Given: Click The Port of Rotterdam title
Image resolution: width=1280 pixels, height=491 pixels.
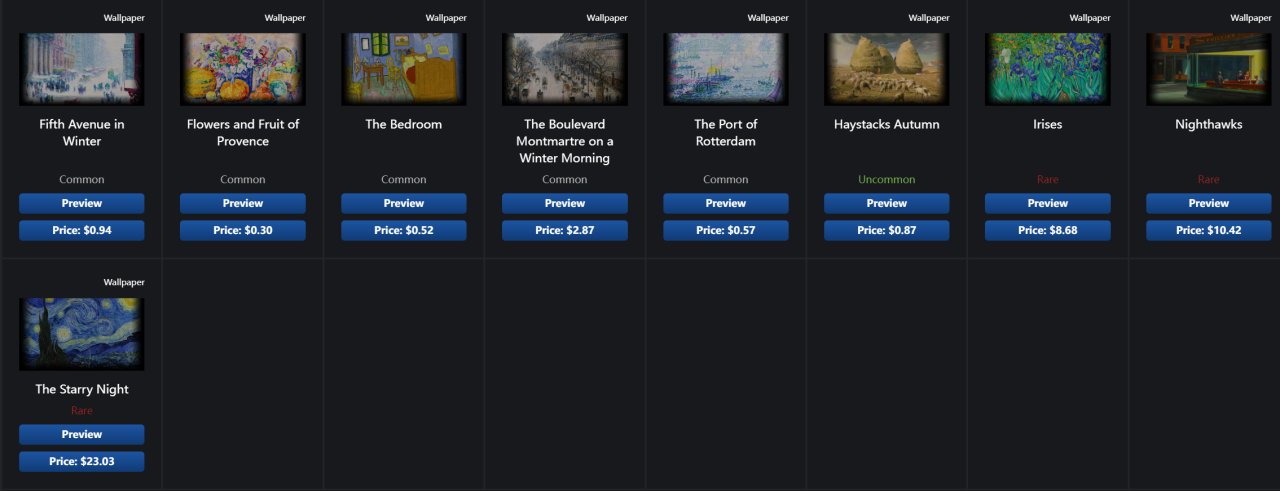Looking at the screenshot, I should click(726, 133).
